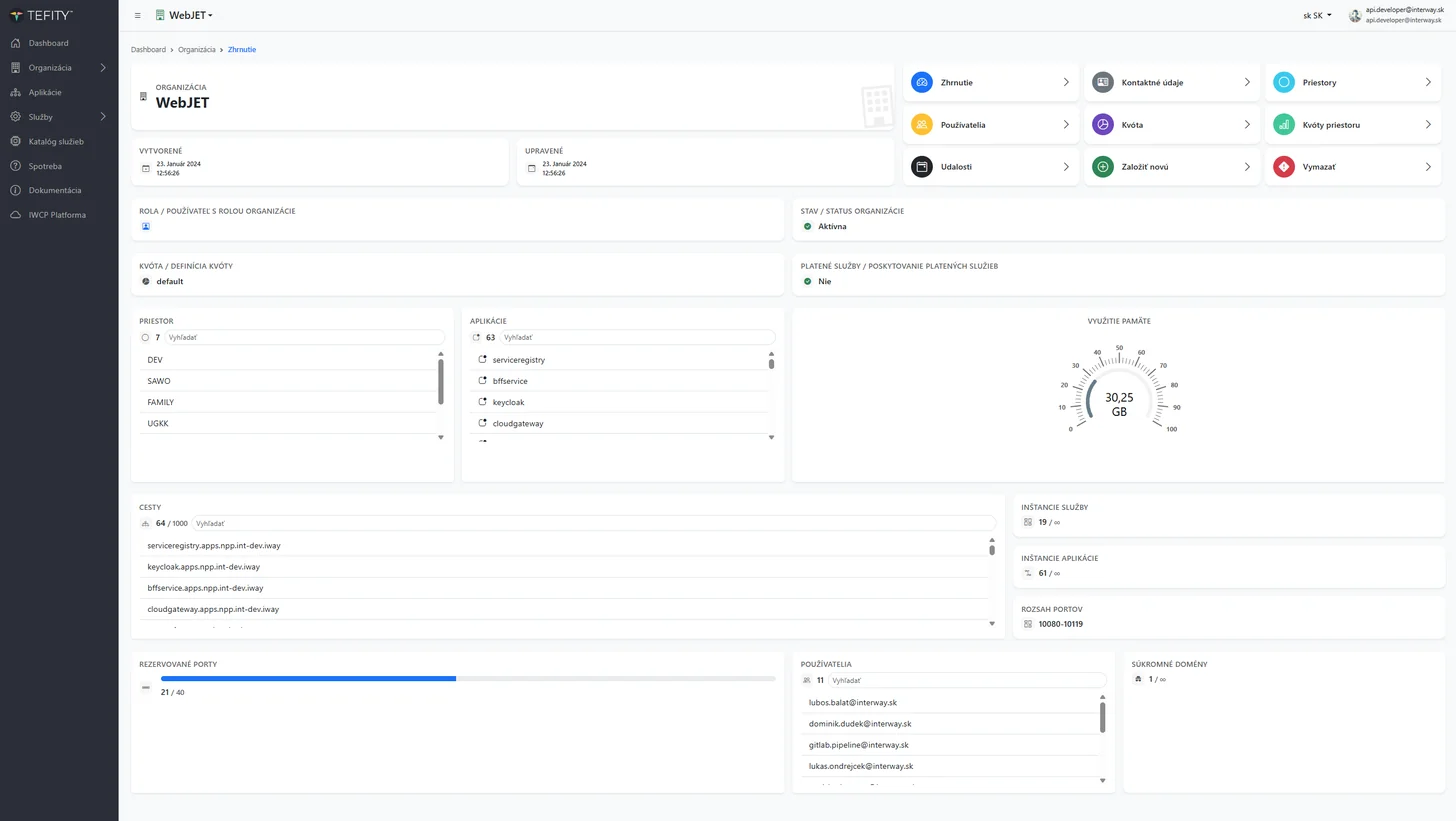Click the chevron on the Kvóta card
The width and height of the screenshot is (1456, 821).
pyautogui.click(x=1247, y=125)
